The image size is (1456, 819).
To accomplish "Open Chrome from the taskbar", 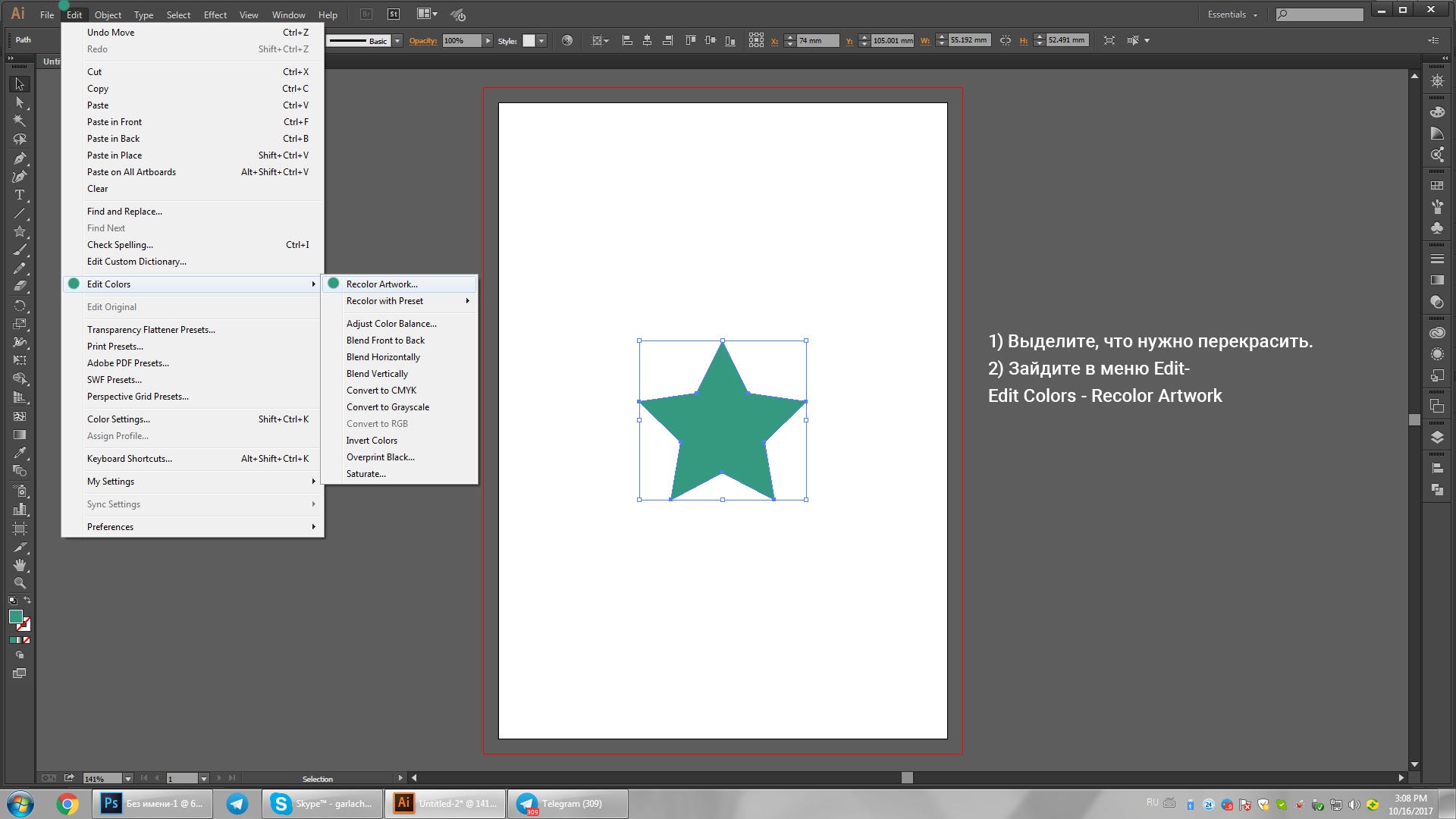I will [67, 804].
